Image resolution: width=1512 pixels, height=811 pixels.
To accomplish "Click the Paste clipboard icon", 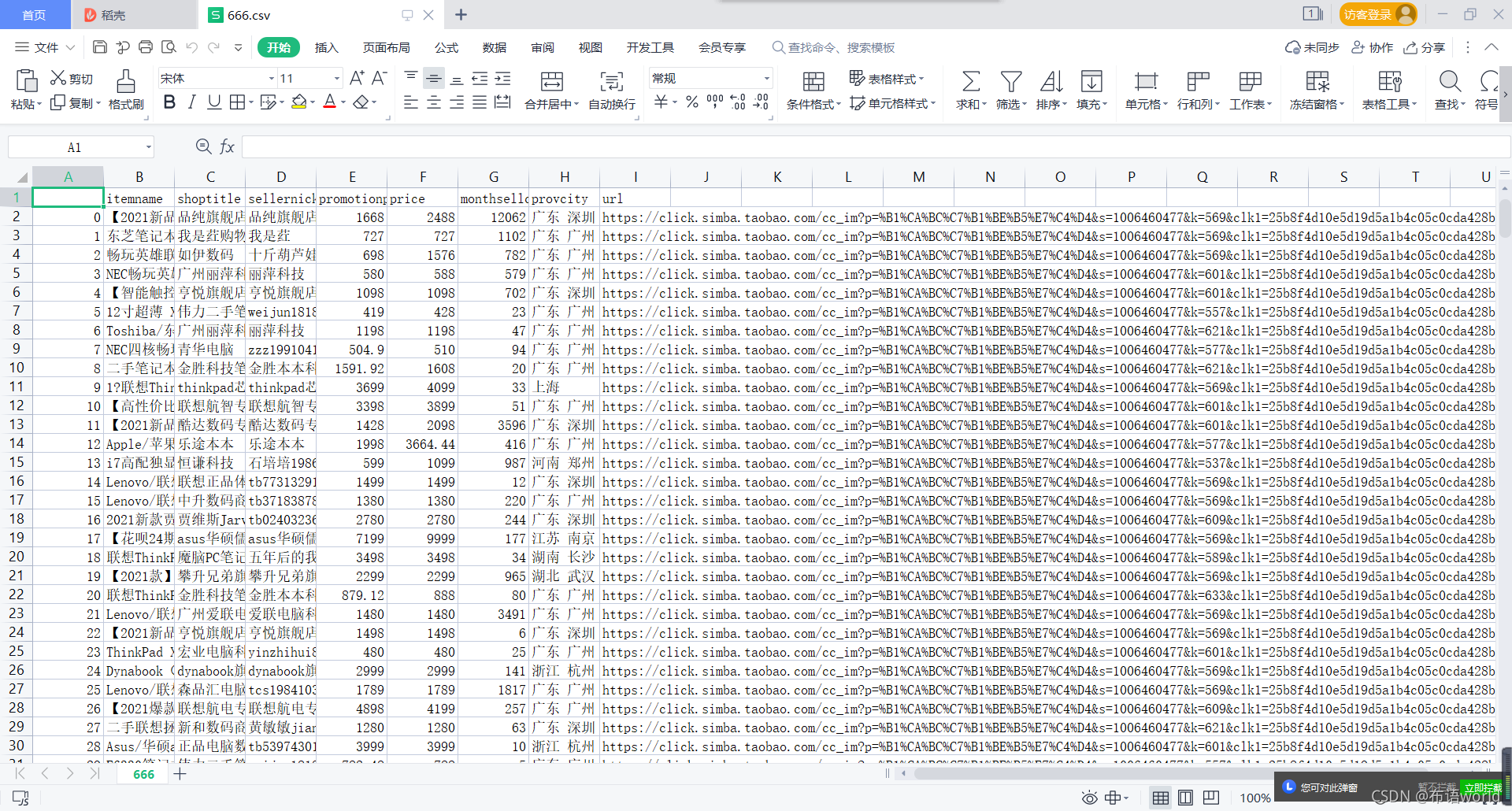I will pos(26,80).
